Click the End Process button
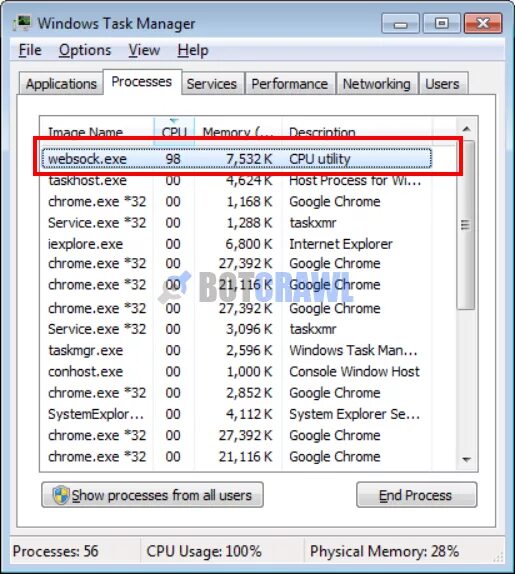This screenshot has height=574, width=515. point(416,495)
